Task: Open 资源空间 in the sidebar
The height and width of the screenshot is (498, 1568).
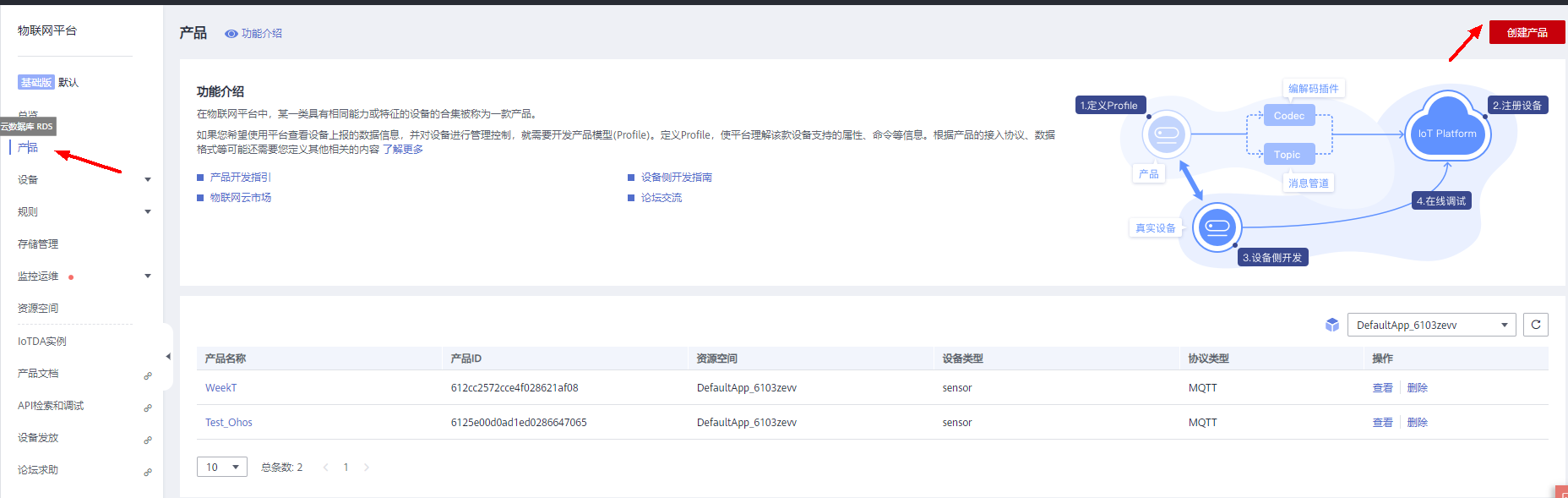Action: click(38, 308)
